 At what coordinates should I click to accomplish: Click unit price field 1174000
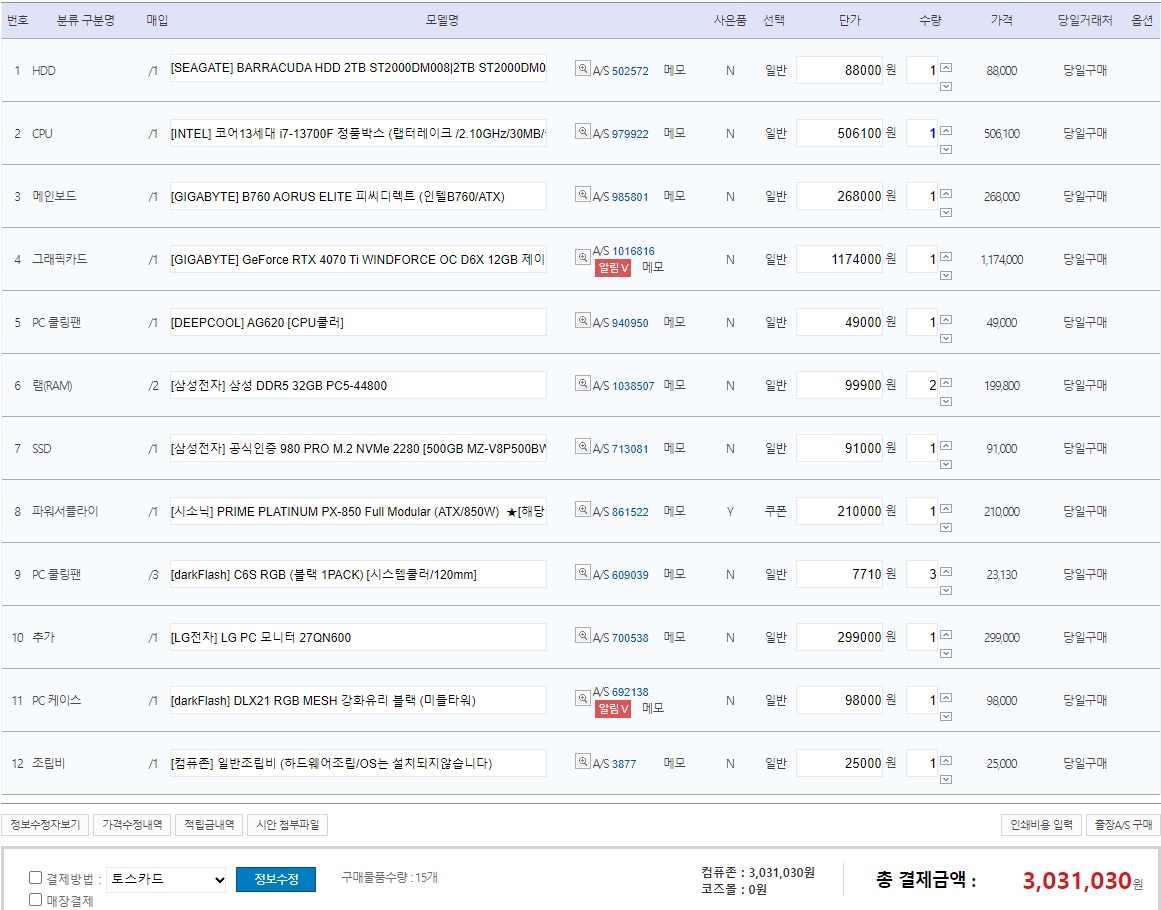tap(839, 259)
